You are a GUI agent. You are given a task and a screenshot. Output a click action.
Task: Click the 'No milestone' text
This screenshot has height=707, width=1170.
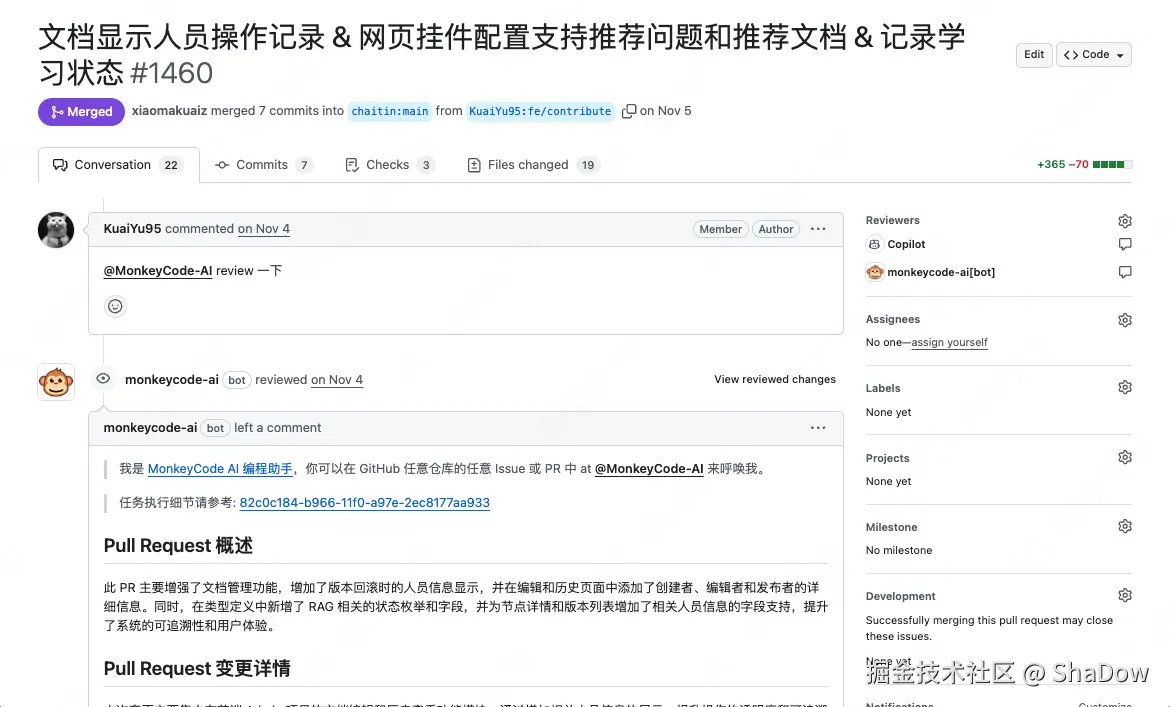pyautogui.click(x=898, y=550)
